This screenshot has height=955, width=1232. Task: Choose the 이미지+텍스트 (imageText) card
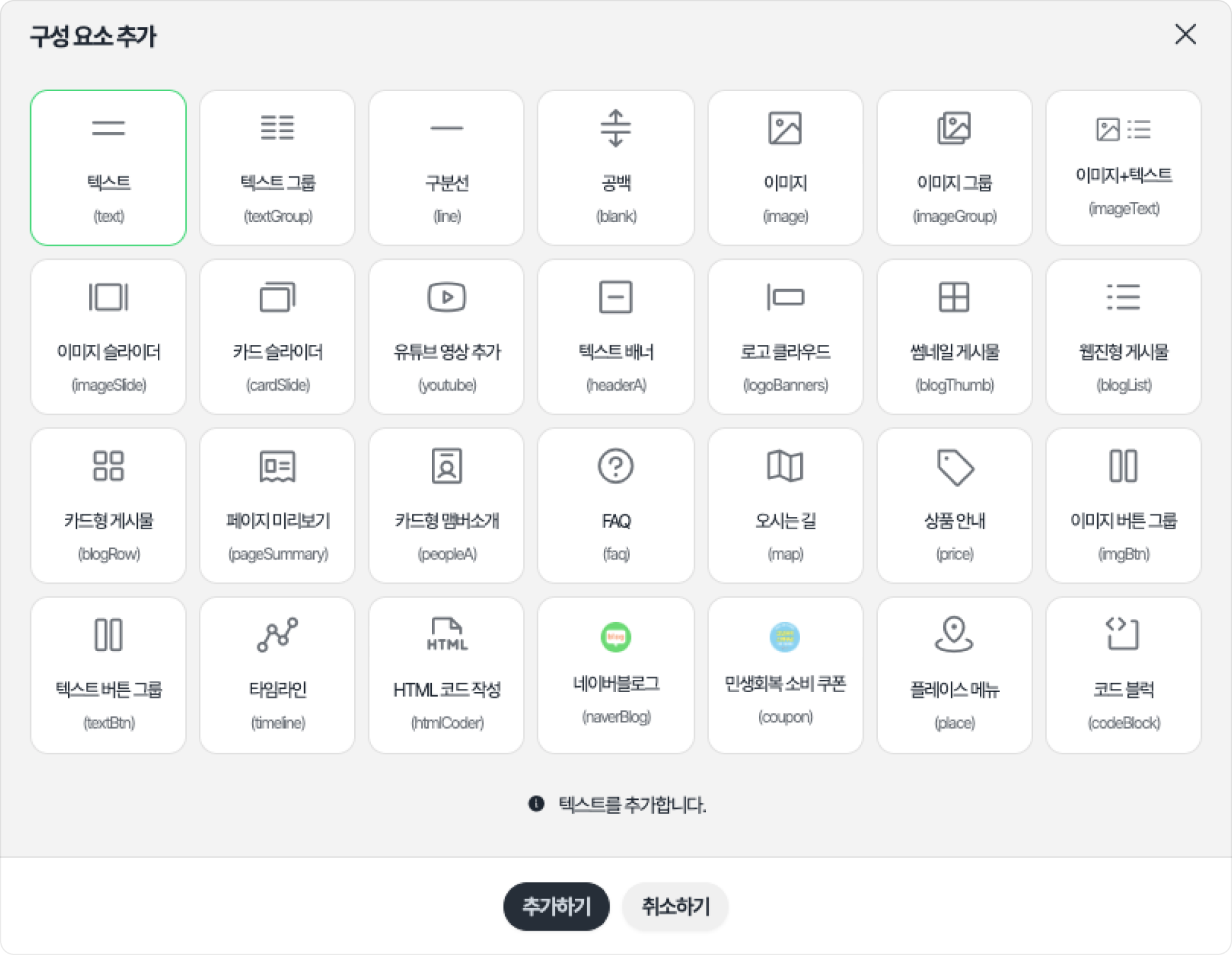1123,167
